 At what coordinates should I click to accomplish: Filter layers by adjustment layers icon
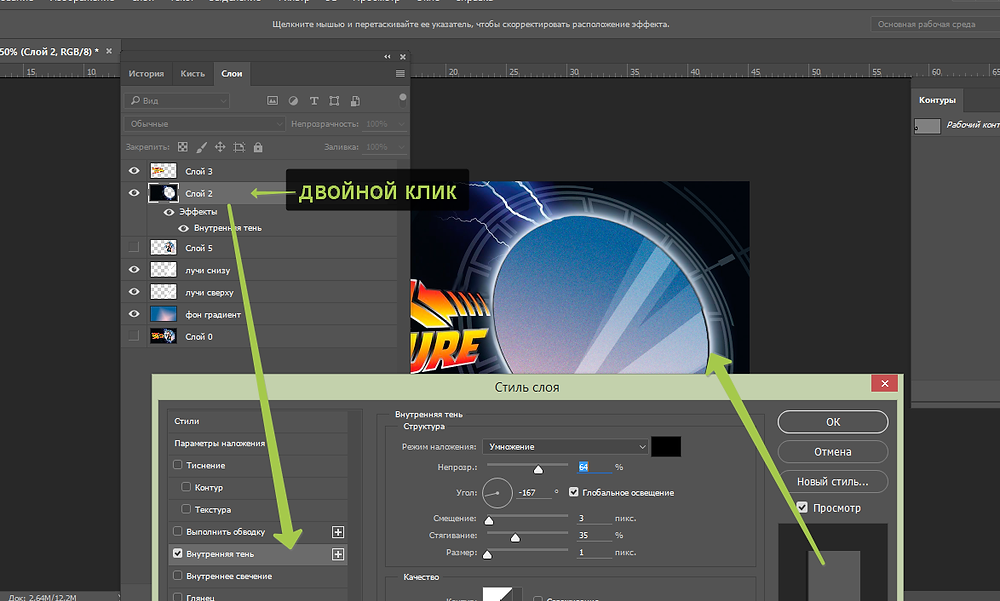293,101
